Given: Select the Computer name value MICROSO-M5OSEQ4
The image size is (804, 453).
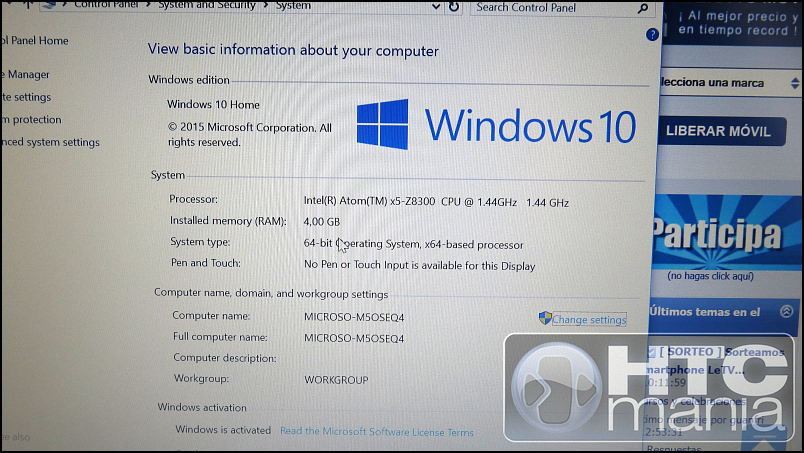Looking at the screenshot, I should coord(354,317).
